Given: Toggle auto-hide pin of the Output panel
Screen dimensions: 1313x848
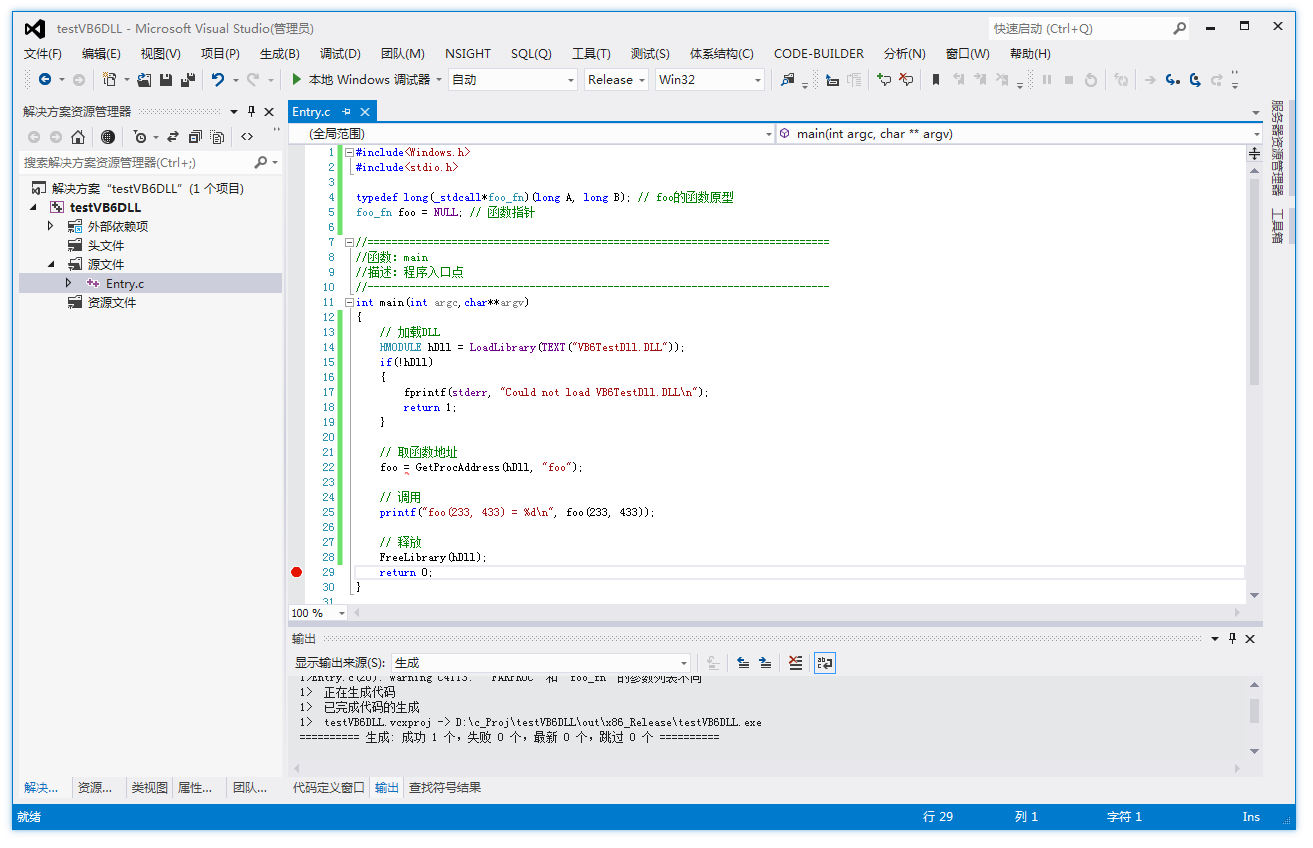Looking at the screenshot, I should [1232, 638].
